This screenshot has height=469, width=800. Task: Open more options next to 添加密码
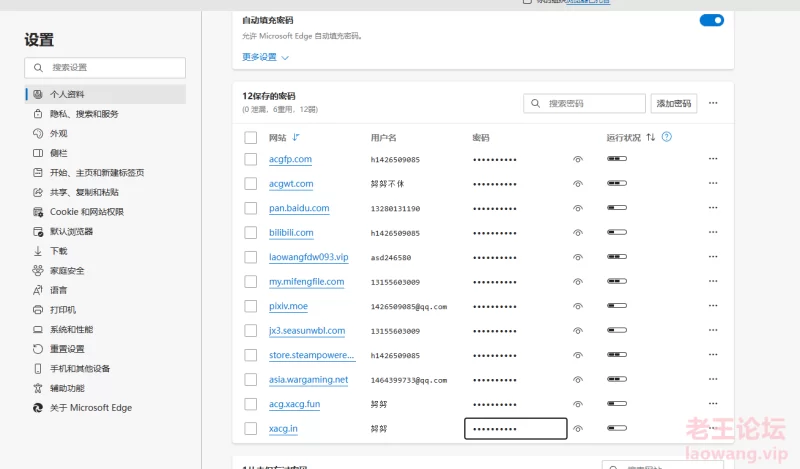coord(713,103)
